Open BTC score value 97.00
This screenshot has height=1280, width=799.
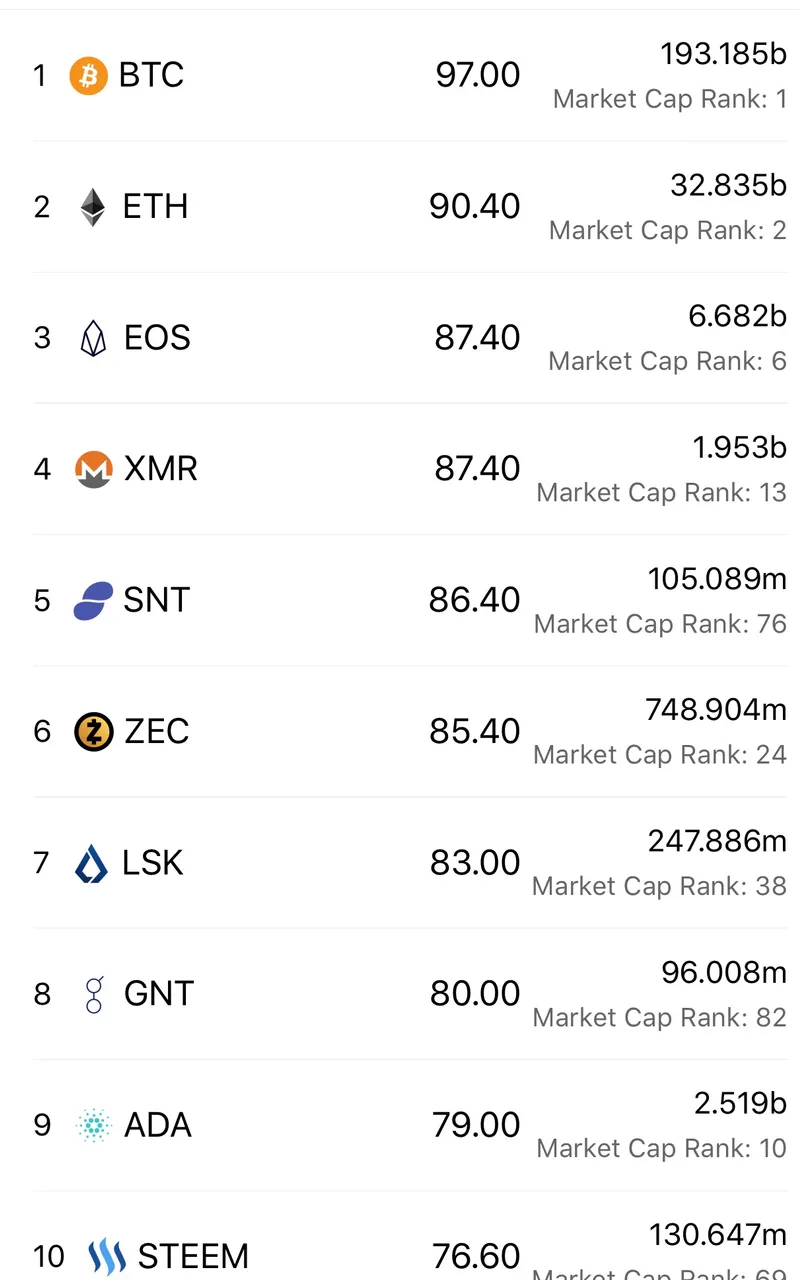point(478,75)
